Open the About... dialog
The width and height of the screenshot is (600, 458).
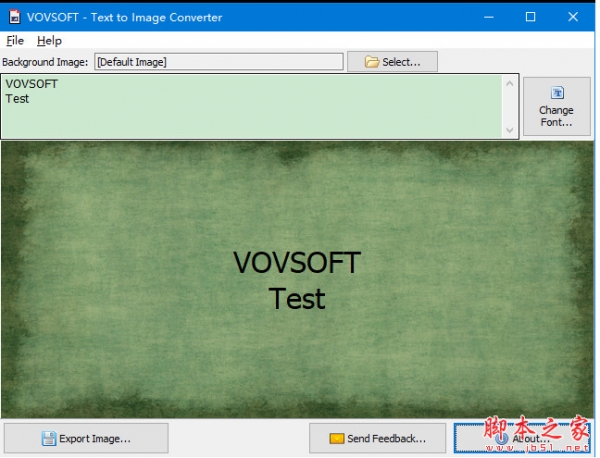(522, 438)
